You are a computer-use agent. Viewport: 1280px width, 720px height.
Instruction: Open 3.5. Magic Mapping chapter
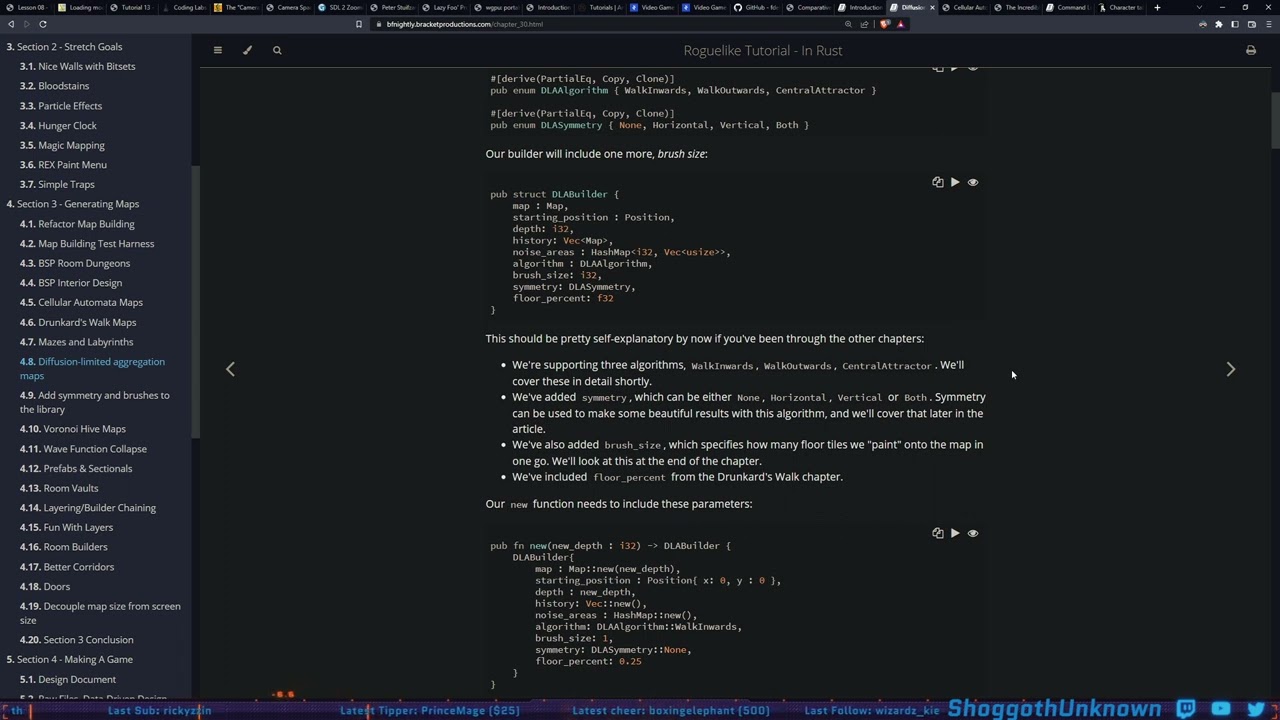point(62,145)
